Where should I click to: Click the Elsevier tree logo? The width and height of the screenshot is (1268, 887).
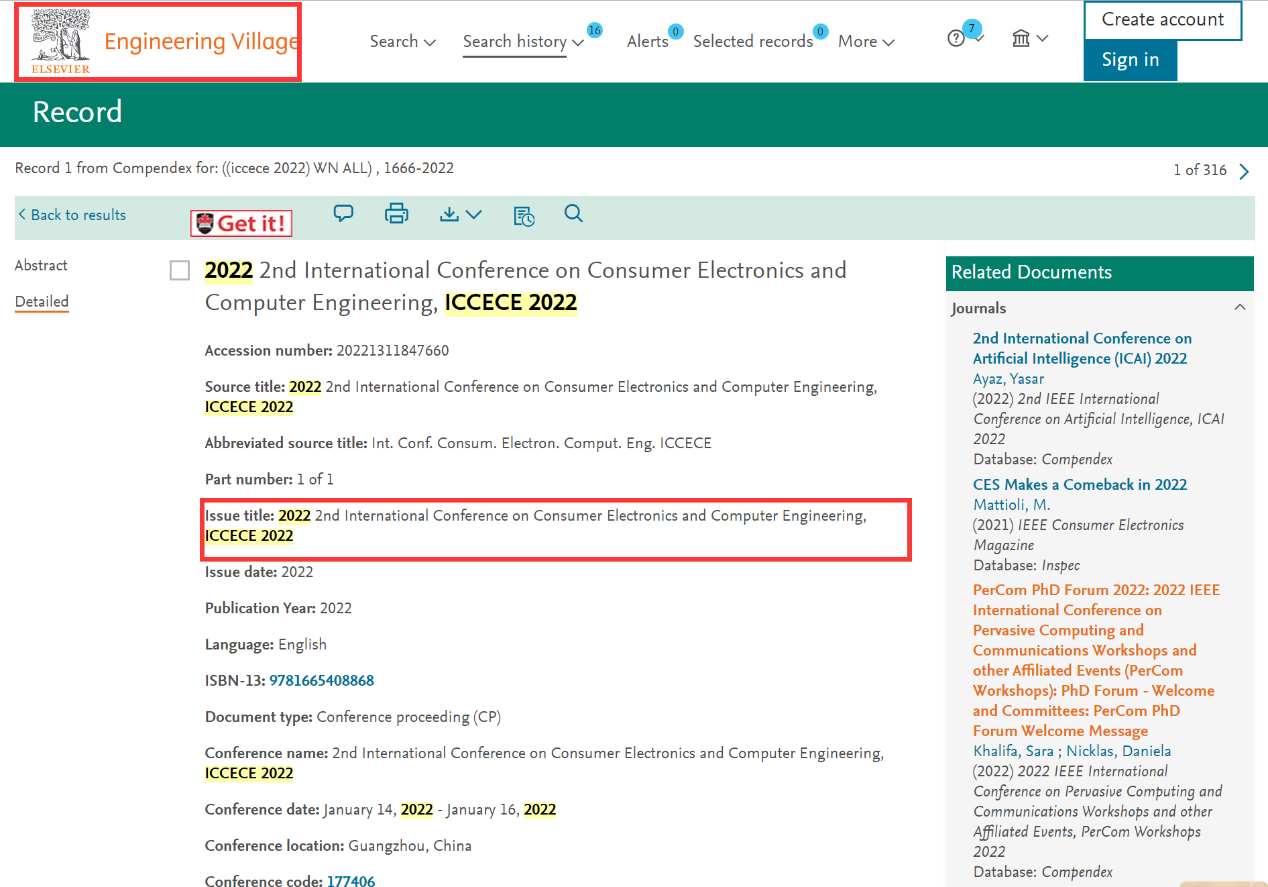point(60,41)
